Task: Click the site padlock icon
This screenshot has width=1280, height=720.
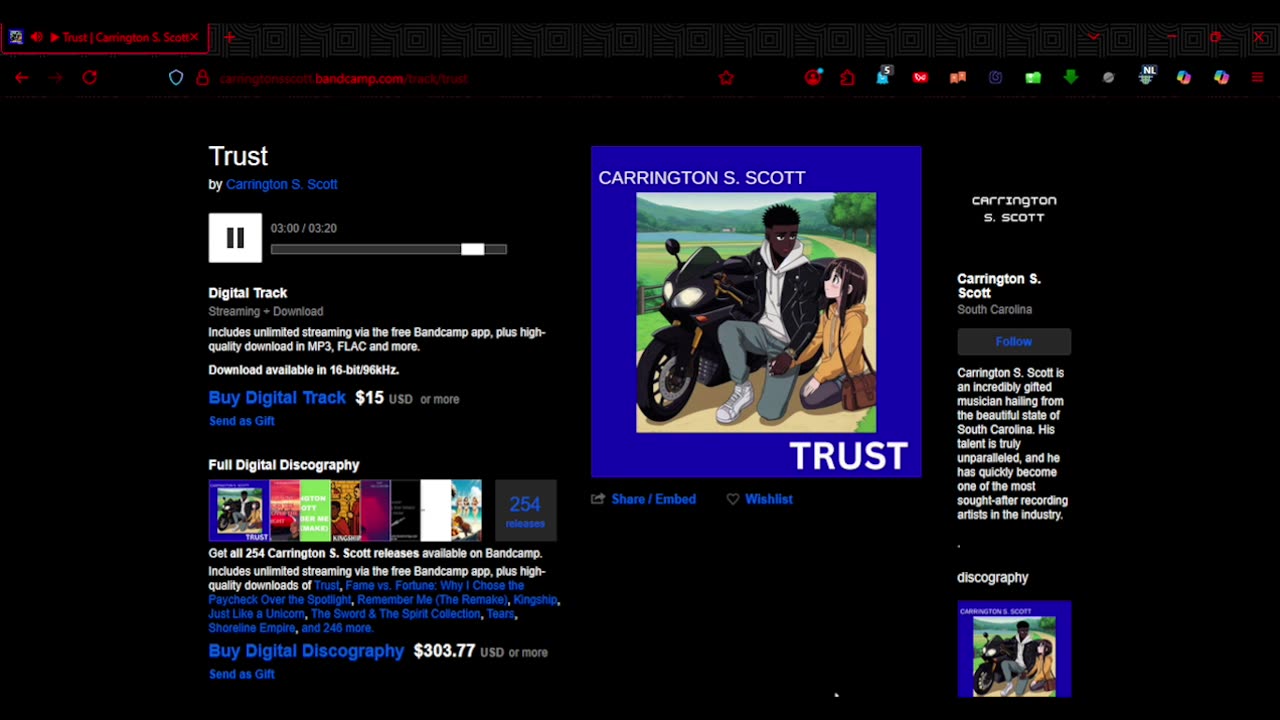Action: coord(202,78)
